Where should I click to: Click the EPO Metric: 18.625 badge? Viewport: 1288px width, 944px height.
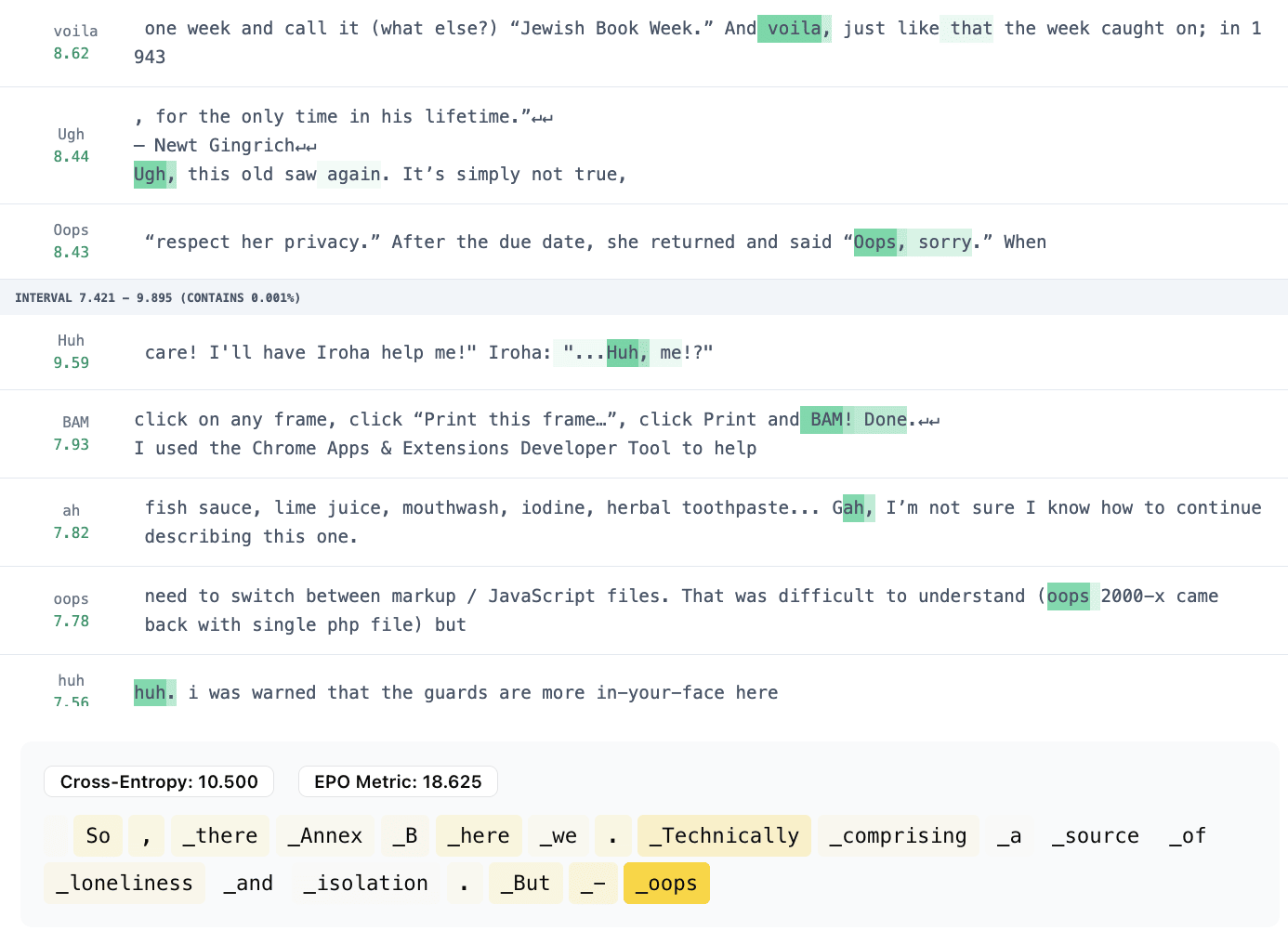point(398,781)
